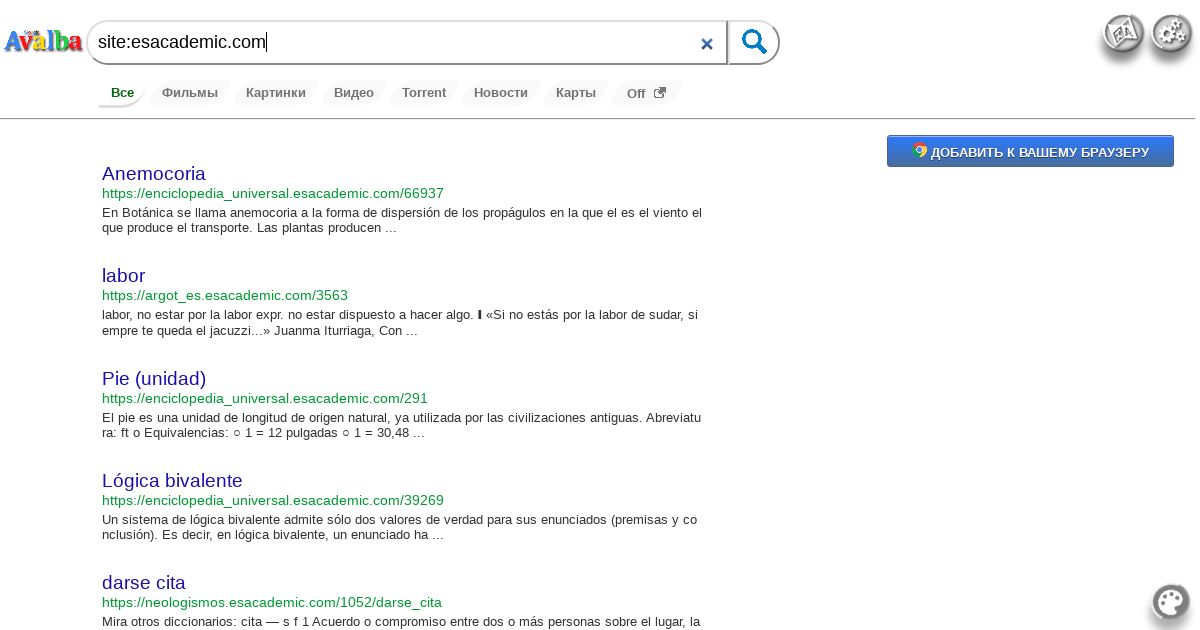The width and height of the screenshot is (1200, 630).
Task: Click the labor description snippet text
Action: point(400,323)
